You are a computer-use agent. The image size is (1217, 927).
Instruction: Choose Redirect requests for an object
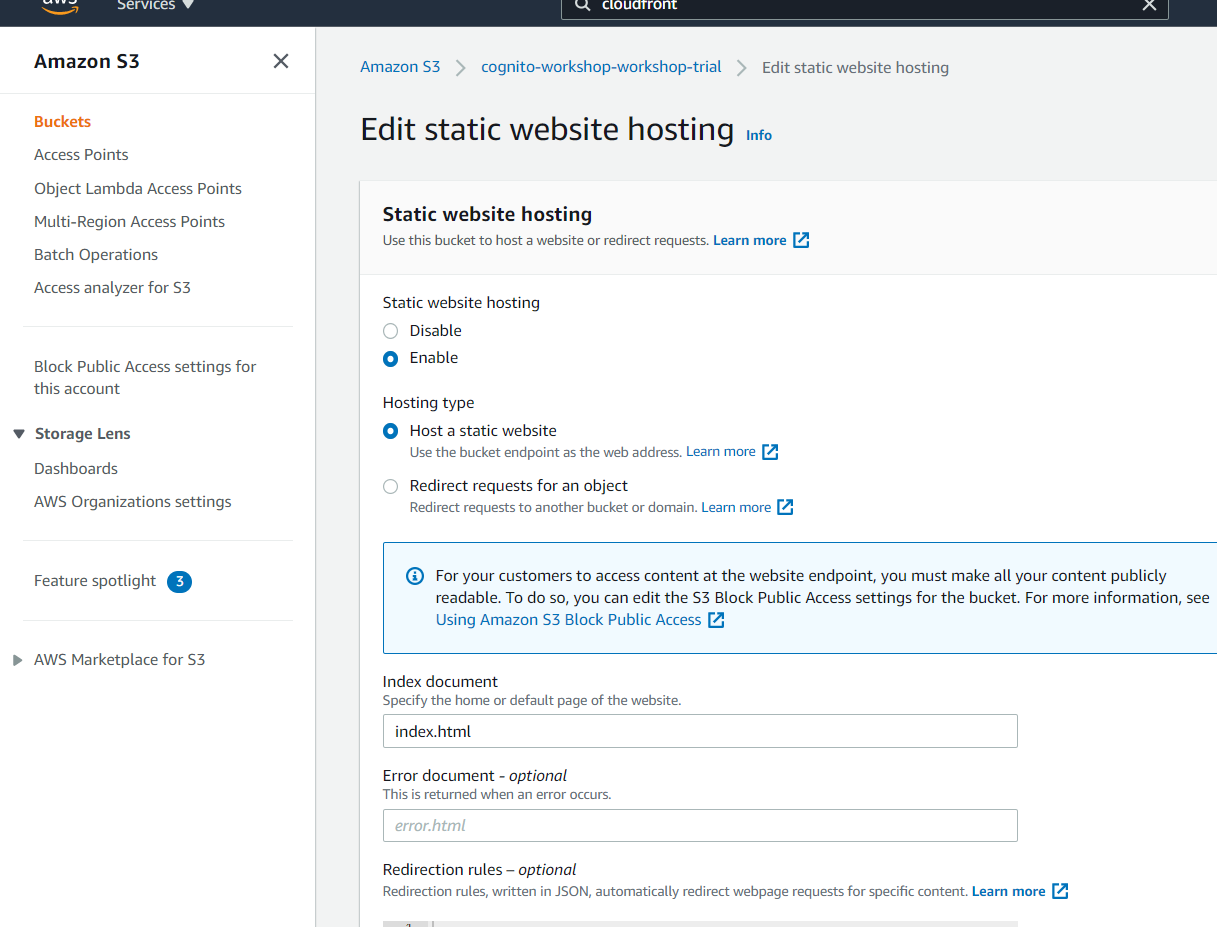click(391, 486)
